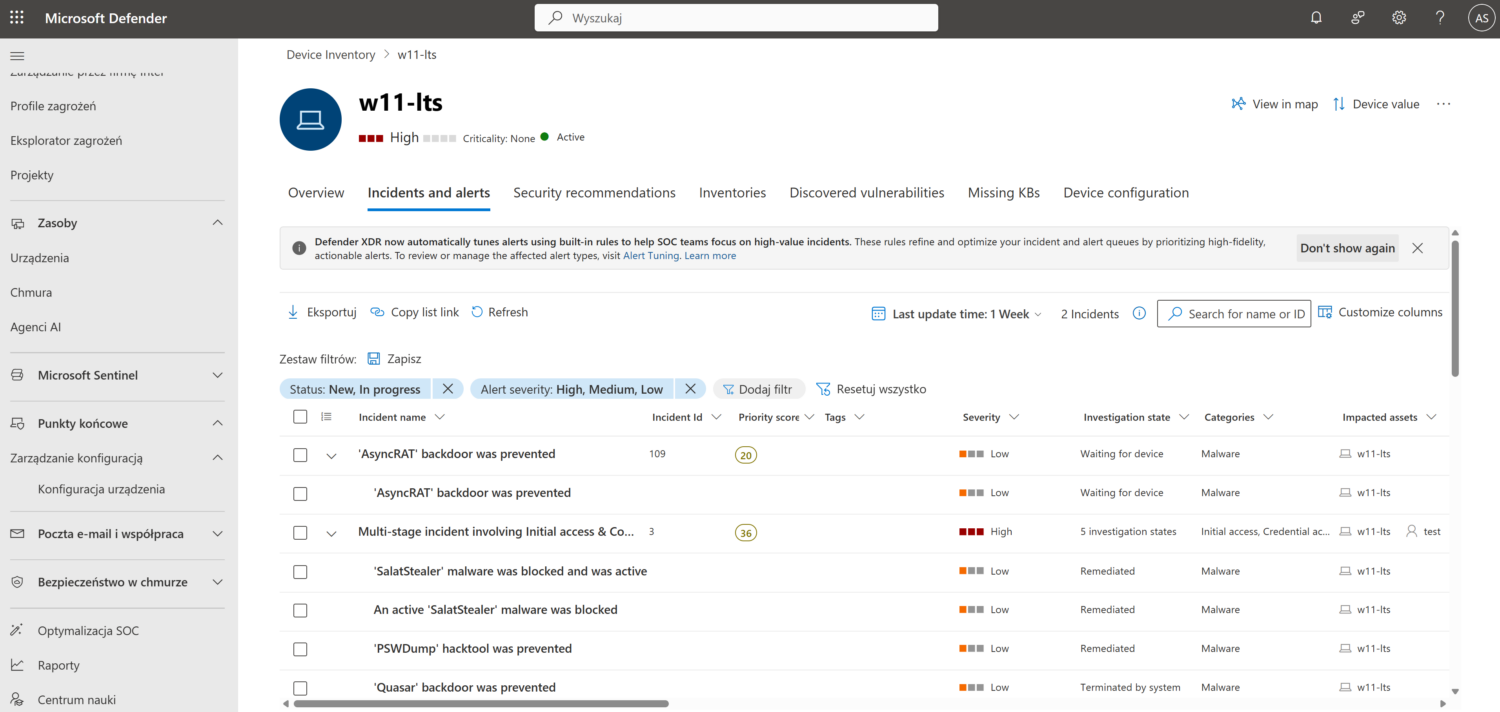Screen dimensions: 1500x712
Task: Click the Eksportuj export icon
Action: tap(291, 311)
